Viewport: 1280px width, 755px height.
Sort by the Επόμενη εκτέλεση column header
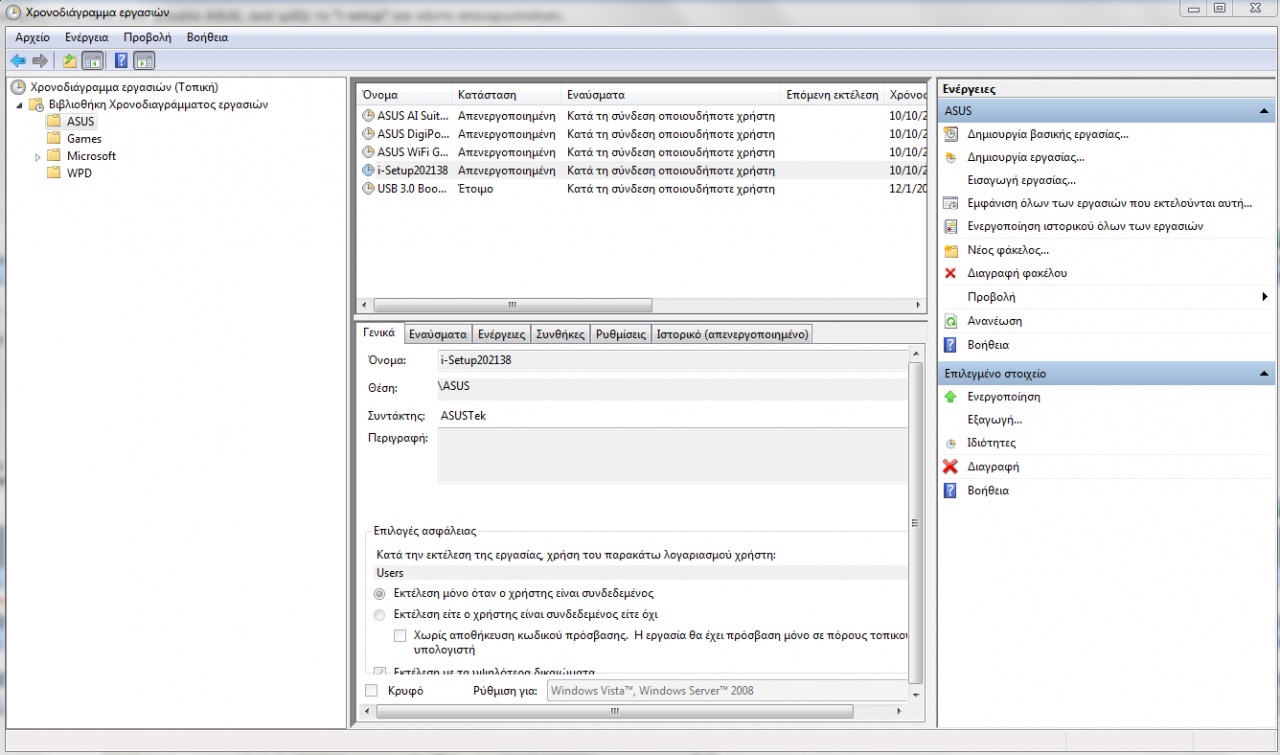click(833, 95)
